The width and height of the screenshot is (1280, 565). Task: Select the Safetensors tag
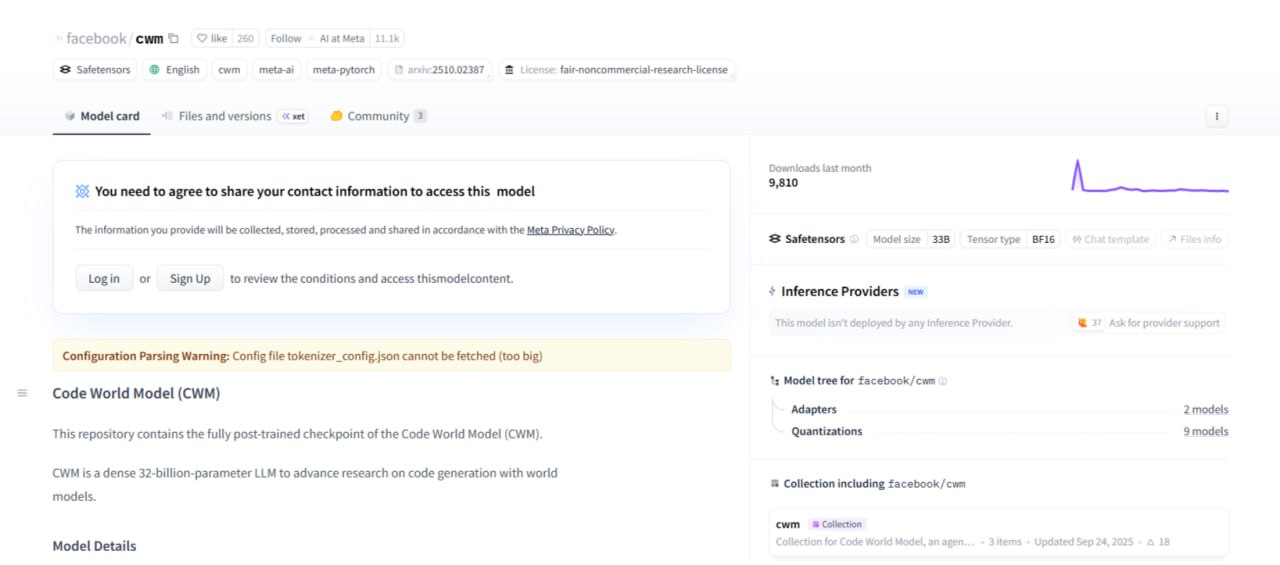pos(96,70)
